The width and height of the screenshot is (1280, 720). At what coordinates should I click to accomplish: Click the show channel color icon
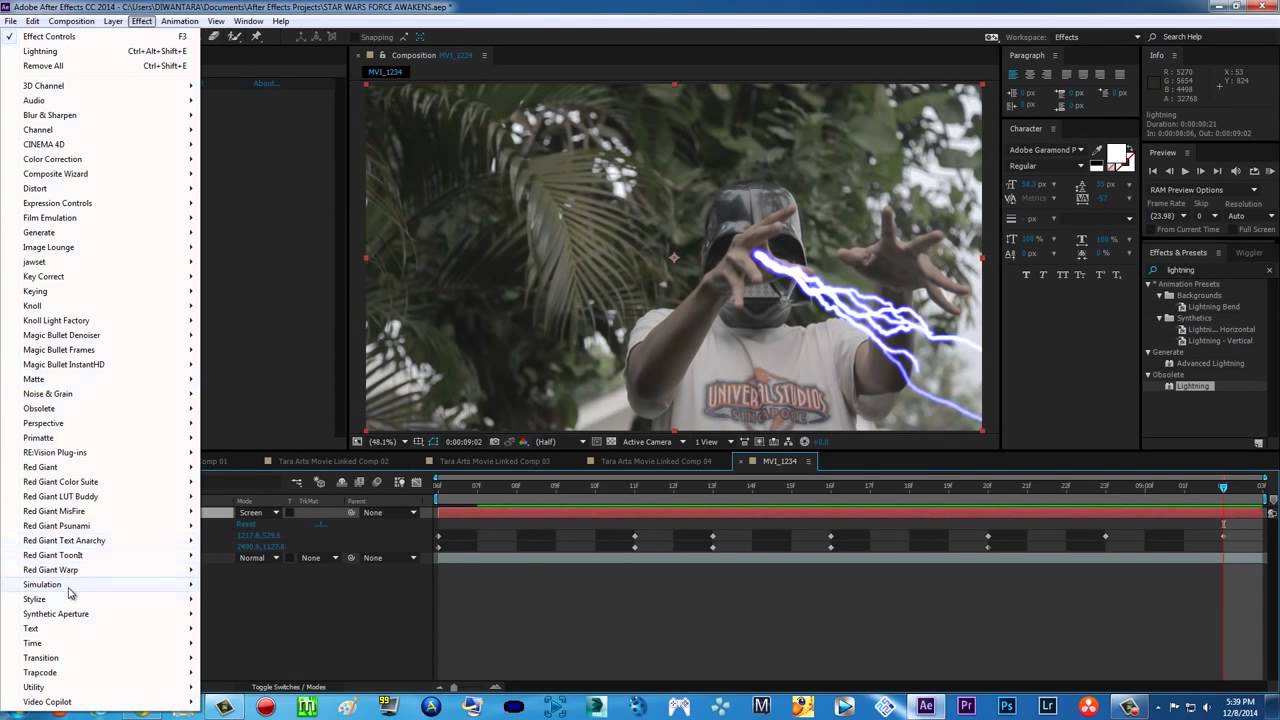coord(523,442)
